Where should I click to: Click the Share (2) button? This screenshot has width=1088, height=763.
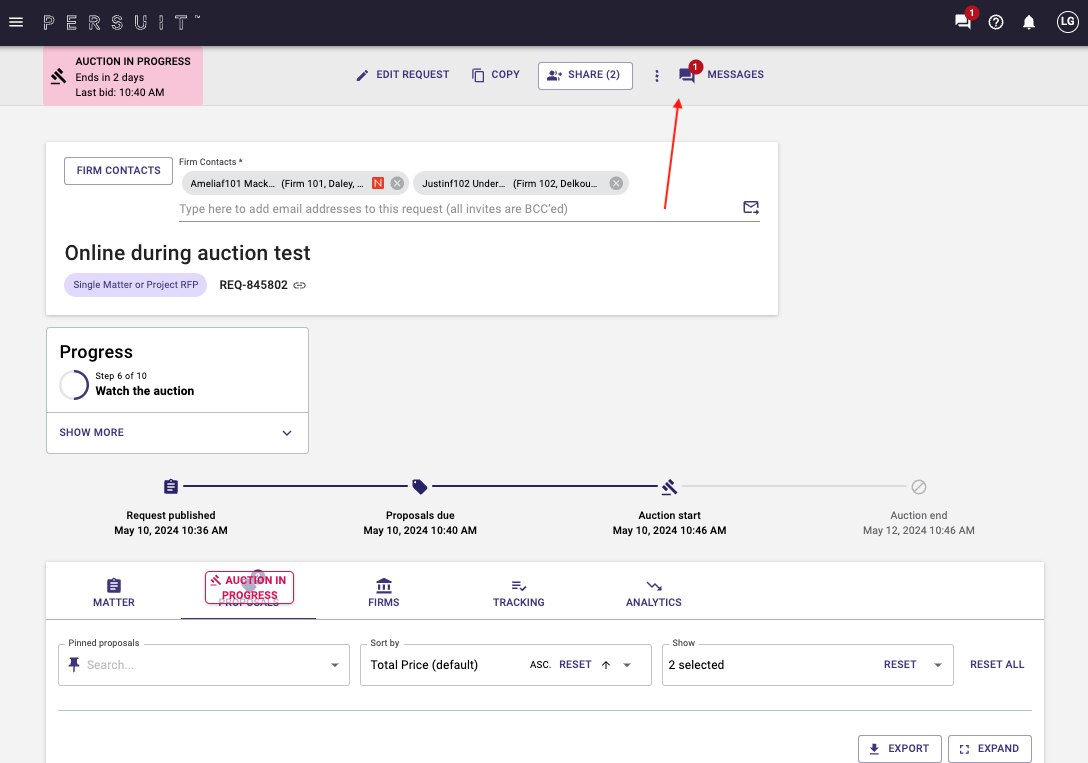(585, 76)
